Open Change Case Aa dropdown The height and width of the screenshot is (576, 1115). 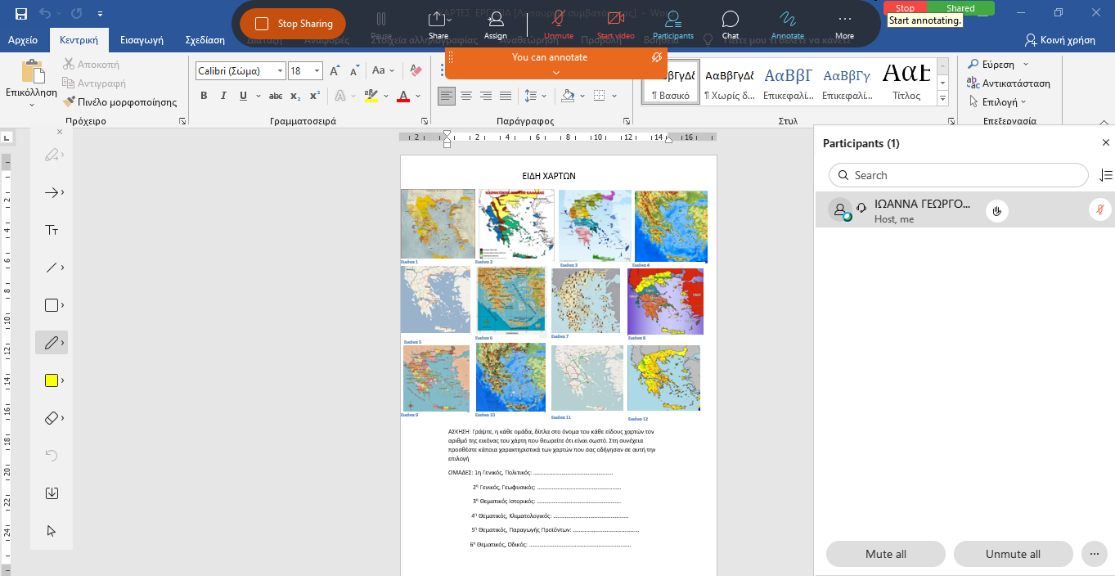pos(383,70)
